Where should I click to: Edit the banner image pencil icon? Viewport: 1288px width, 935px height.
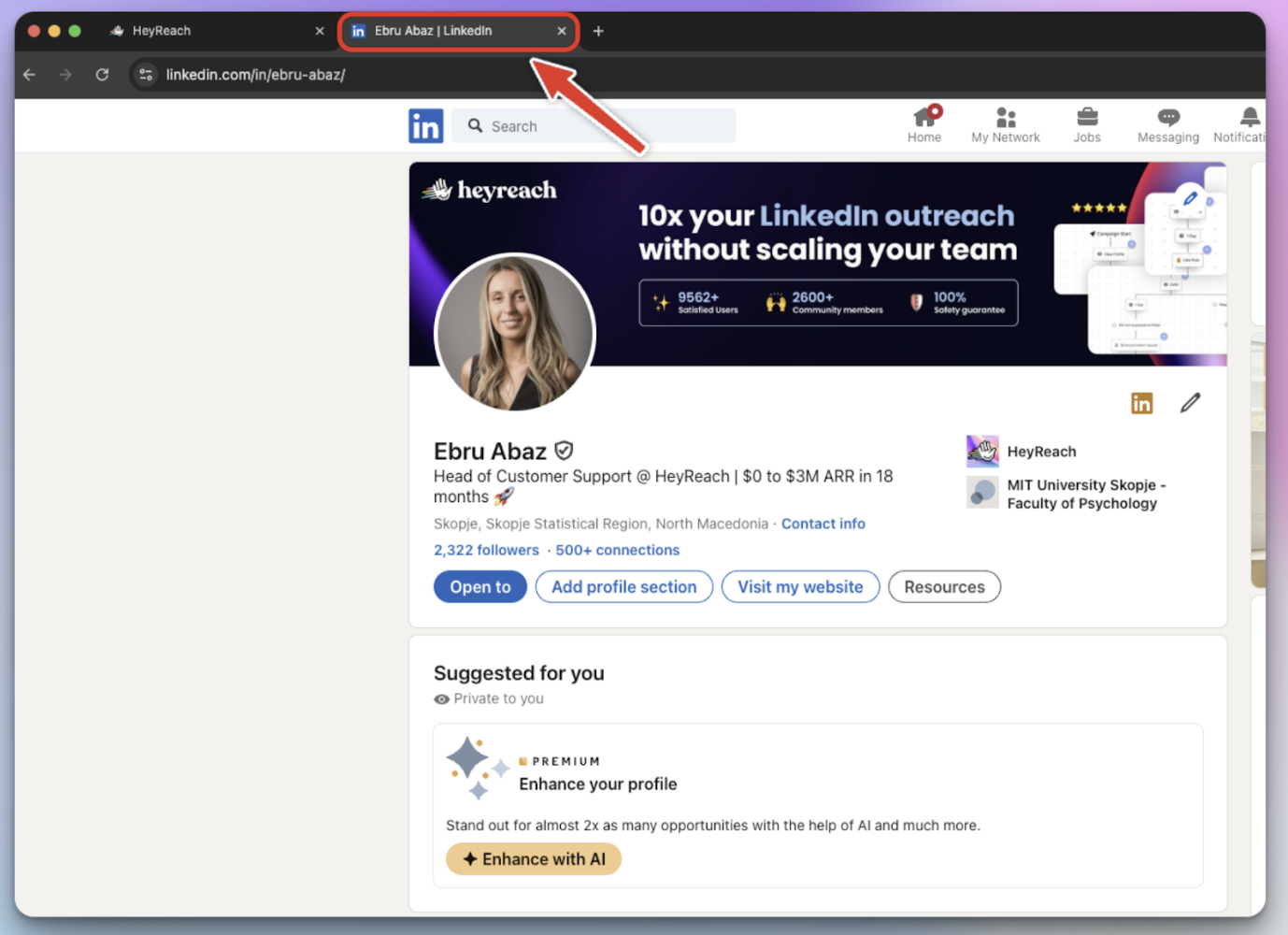(1190, 198)
